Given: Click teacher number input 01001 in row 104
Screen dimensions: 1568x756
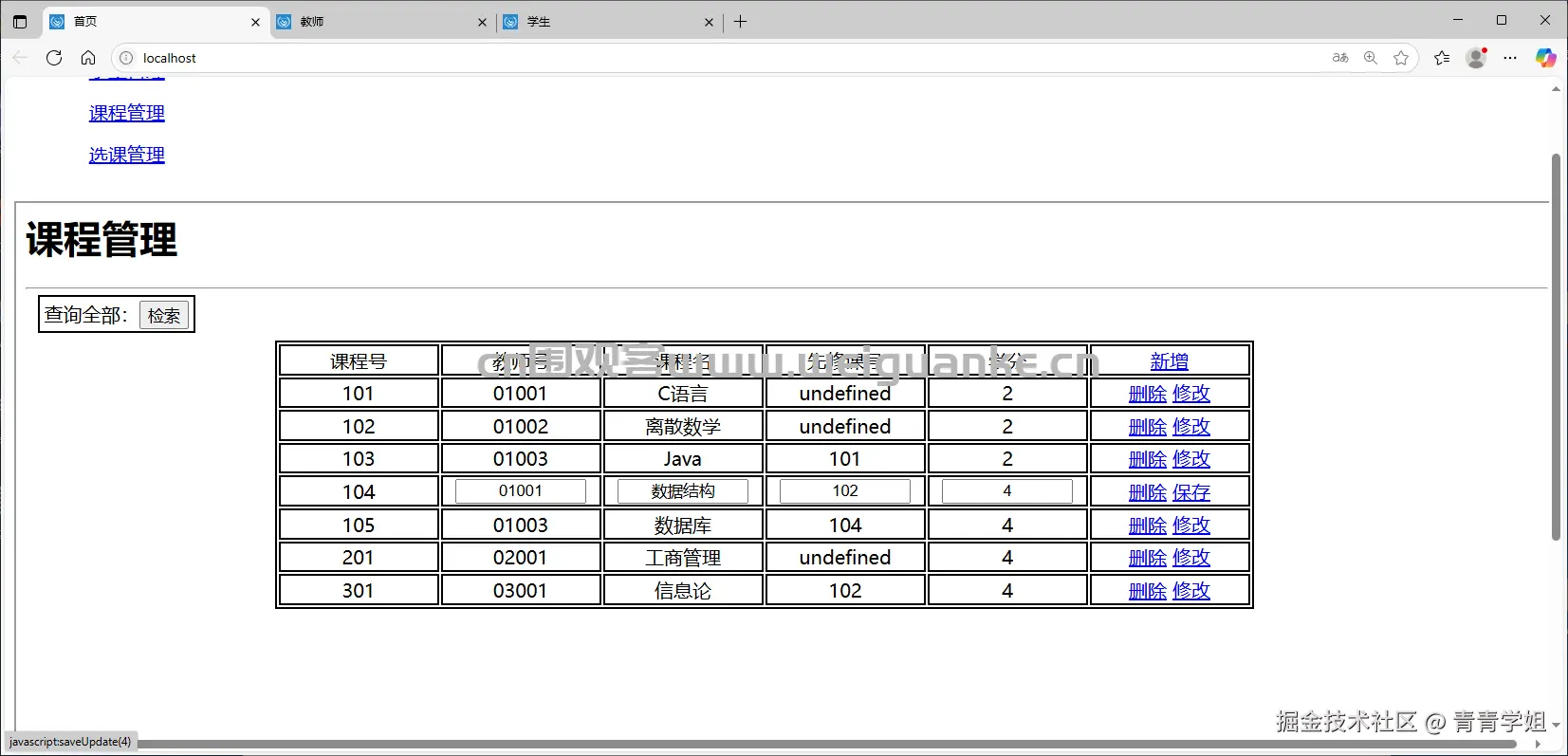Looking at the screenshot, I should tap(521, 491).
